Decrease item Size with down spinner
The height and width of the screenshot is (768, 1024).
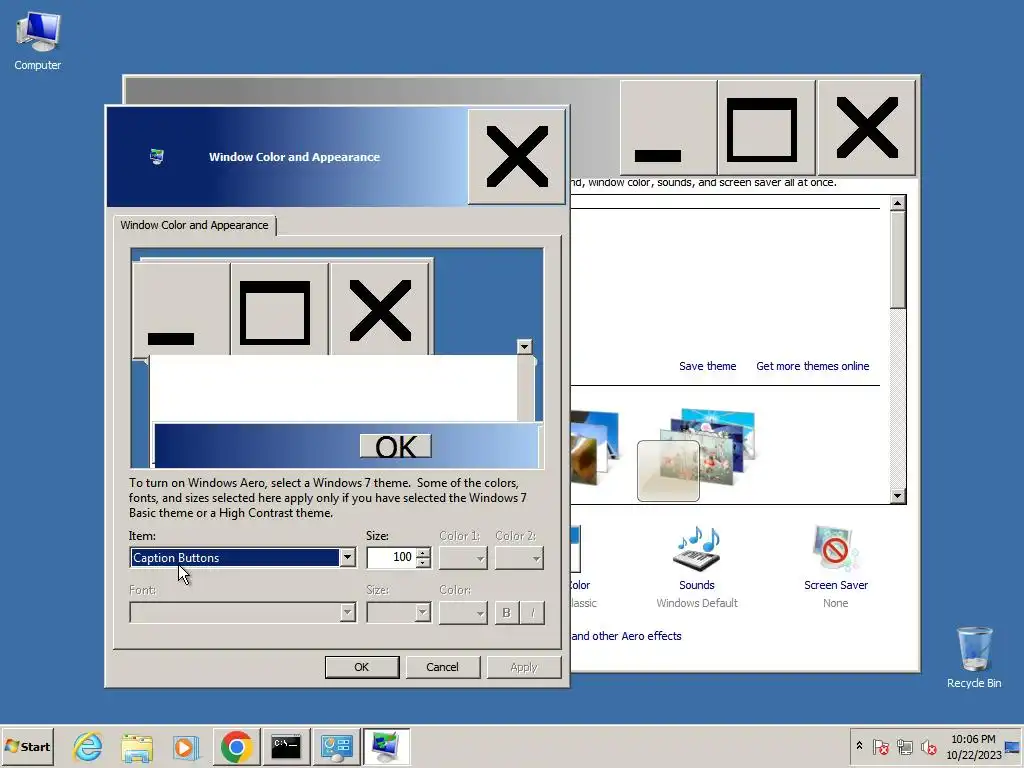pos(423,562)
